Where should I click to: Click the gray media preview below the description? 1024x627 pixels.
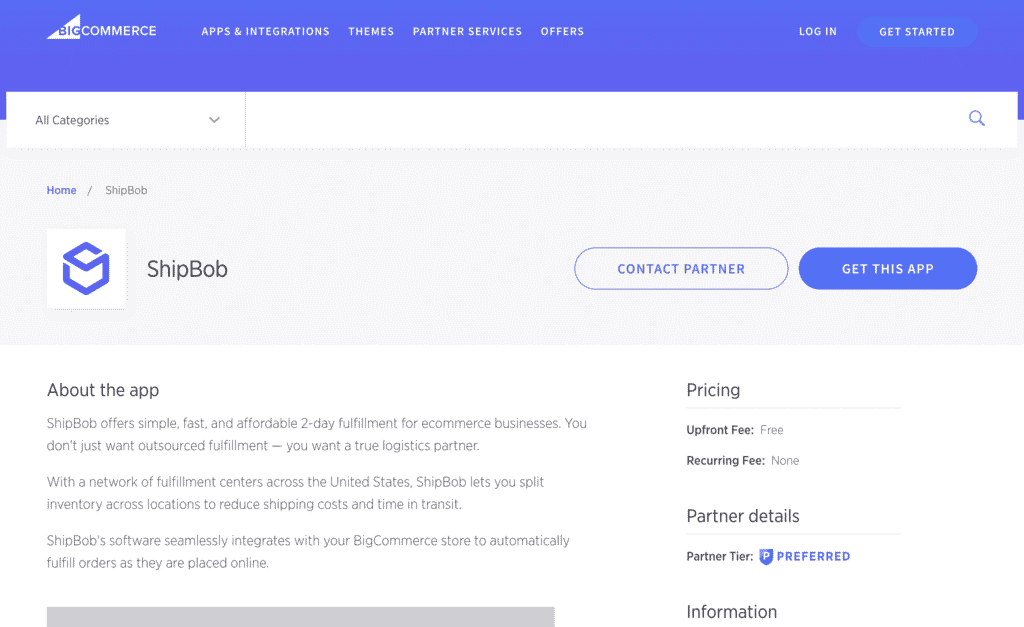click(300, 616)
